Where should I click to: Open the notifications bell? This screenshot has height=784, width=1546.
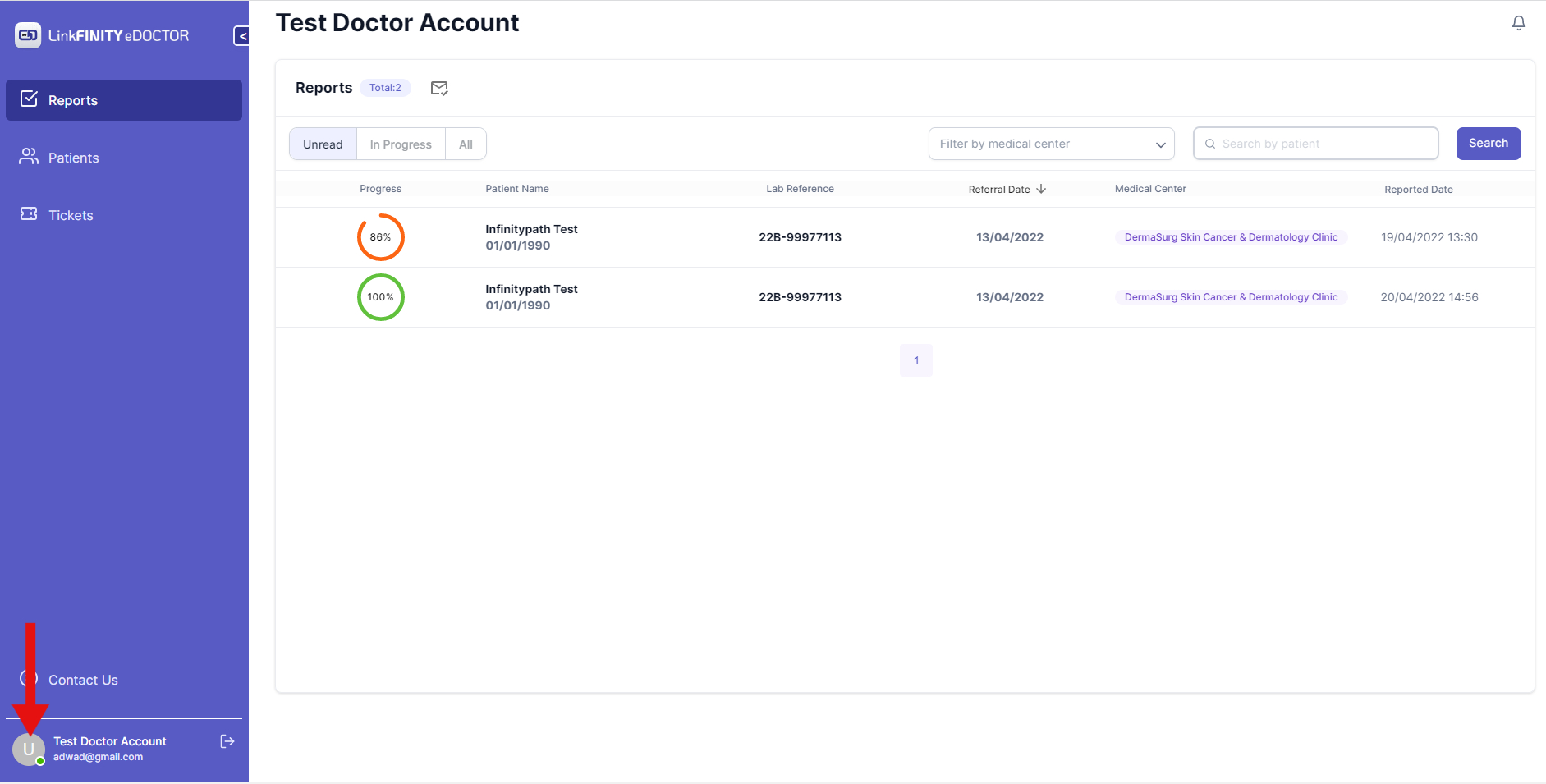tap(1518, 23)
